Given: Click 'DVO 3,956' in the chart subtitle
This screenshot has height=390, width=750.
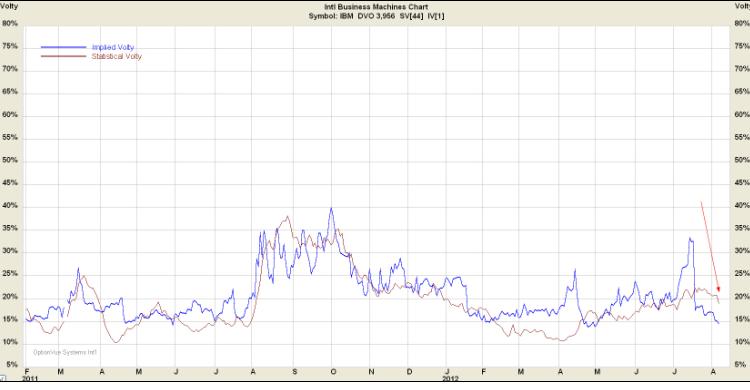Looking at the screenshot, I should pos(376,16).
